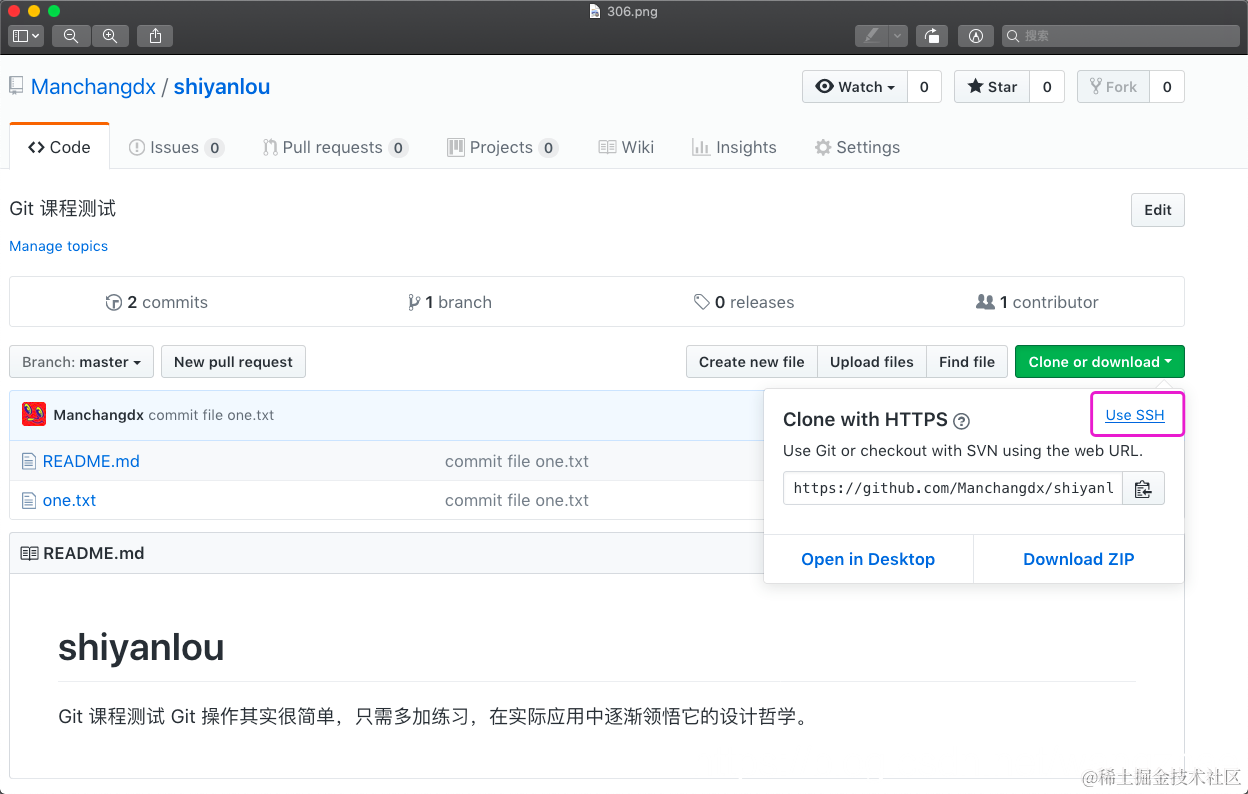
Task: View the 2 commits history
Action: [157, 302]
